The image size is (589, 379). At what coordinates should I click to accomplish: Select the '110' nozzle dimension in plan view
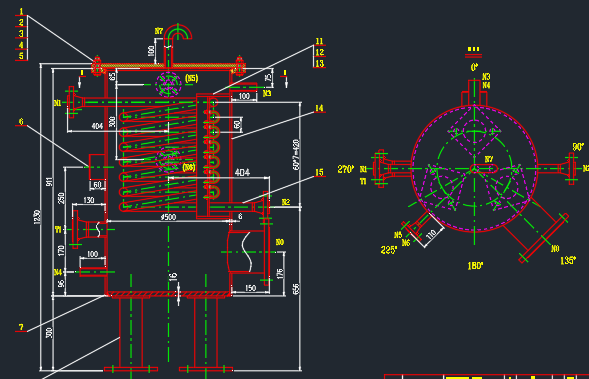[431, 234]
